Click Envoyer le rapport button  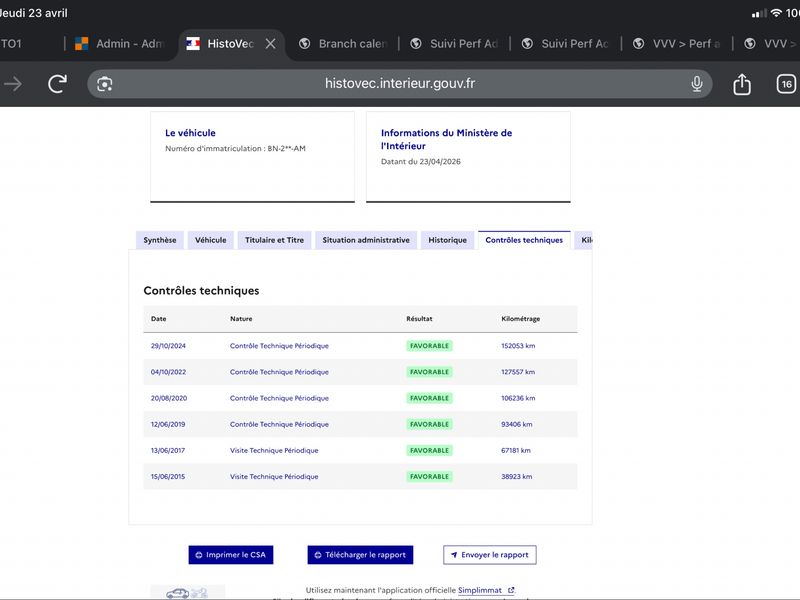tap(490, 555)
